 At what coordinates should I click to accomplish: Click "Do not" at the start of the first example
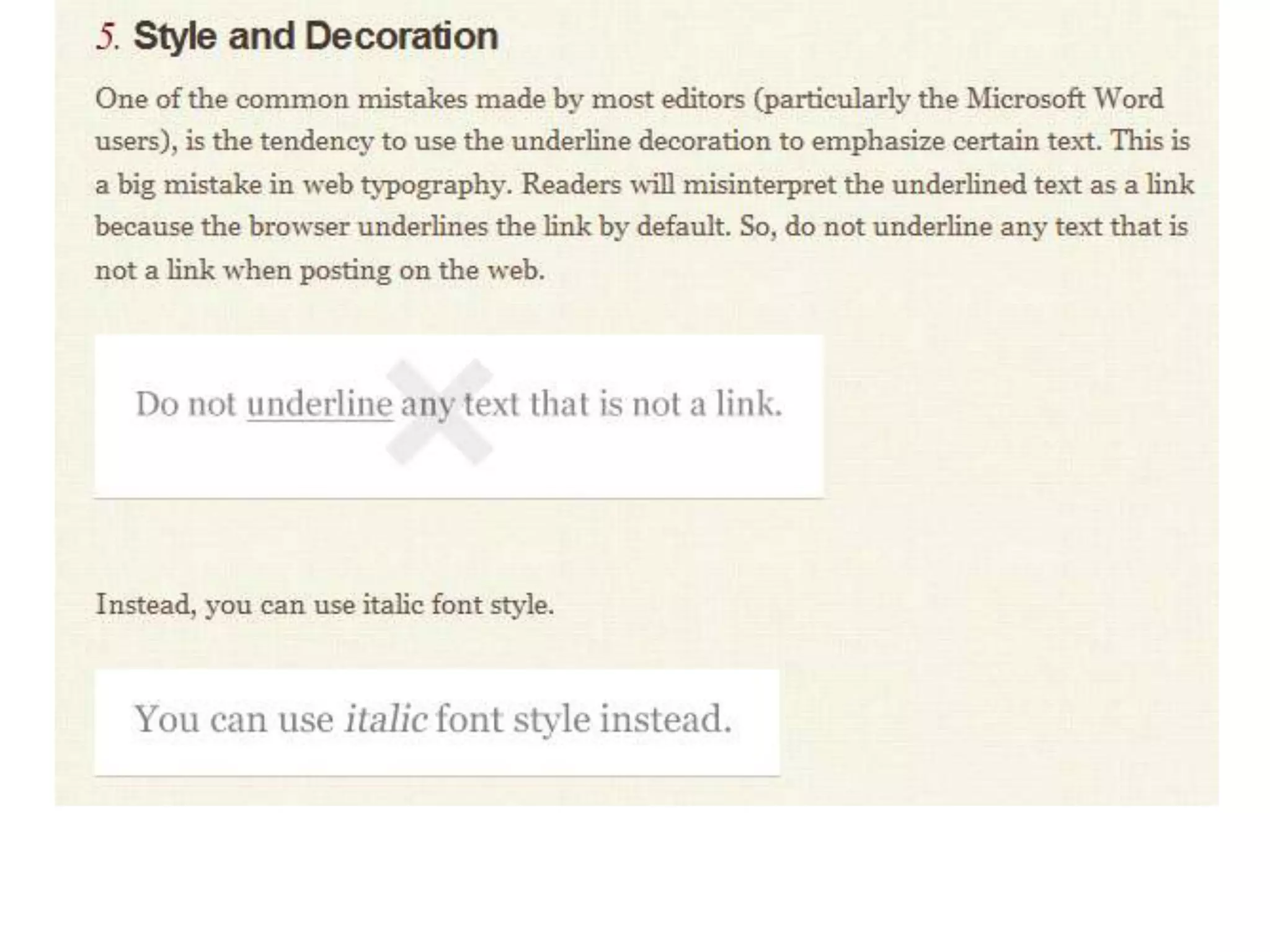[186, 404]
